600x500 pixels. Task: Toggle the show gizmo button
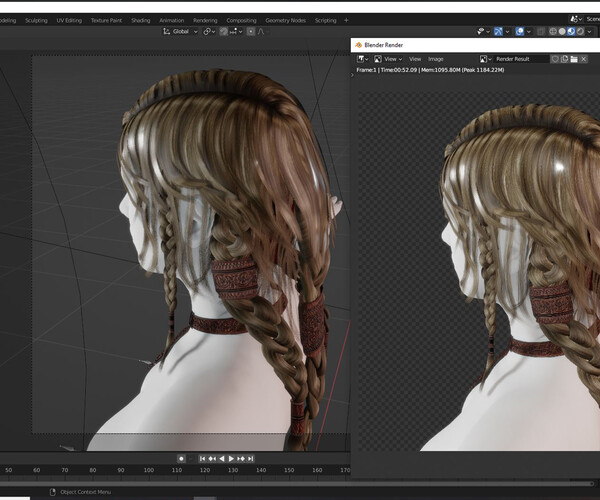[498, 31]
